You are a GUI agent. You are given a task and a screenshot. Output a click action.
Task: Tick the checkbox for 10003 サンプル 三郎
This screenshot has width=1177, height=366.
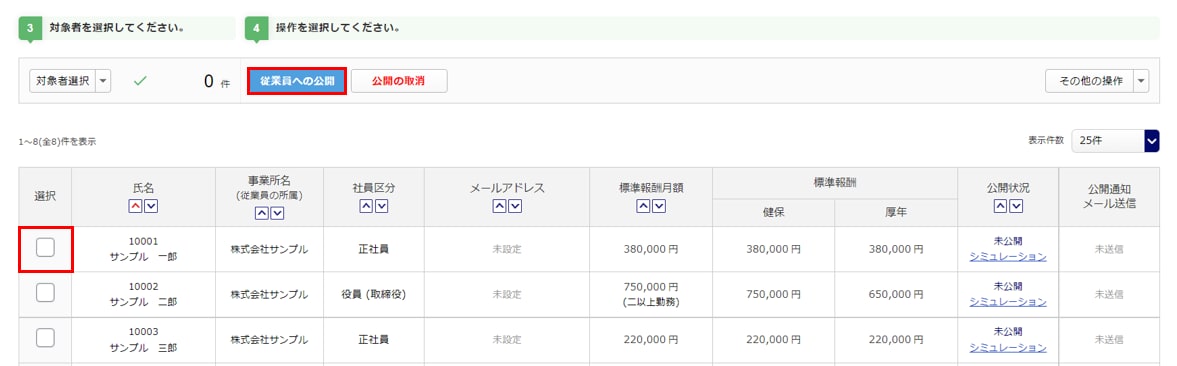point(46,338)
